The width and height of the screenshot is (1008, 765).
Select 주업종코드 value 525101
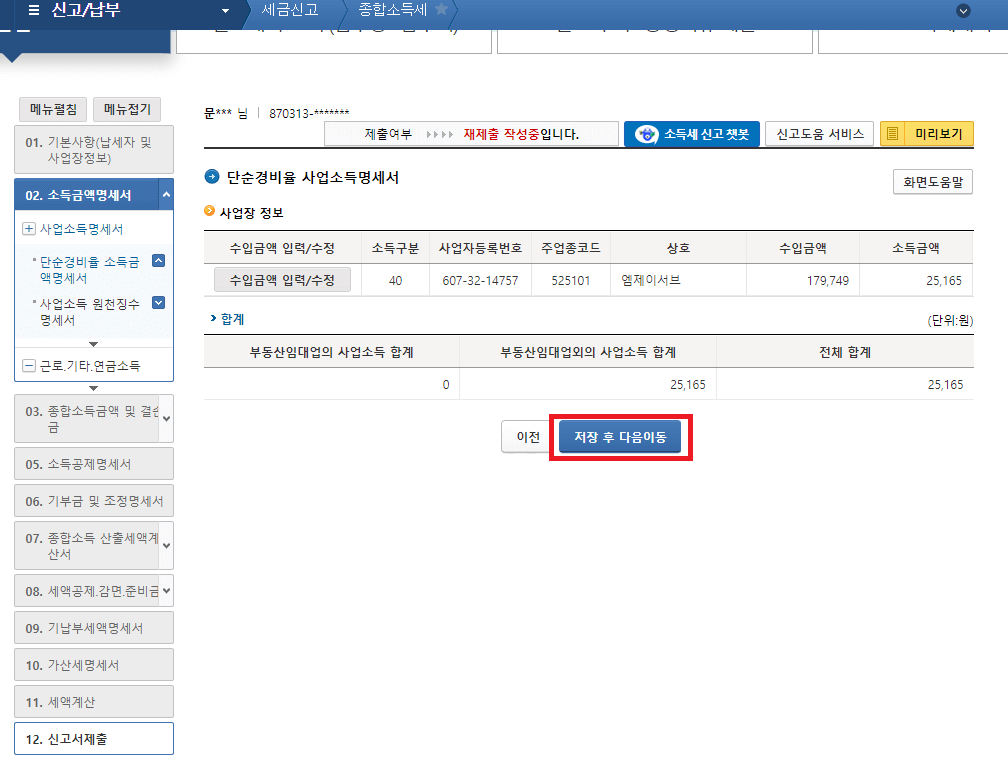(x=570, y=281)
